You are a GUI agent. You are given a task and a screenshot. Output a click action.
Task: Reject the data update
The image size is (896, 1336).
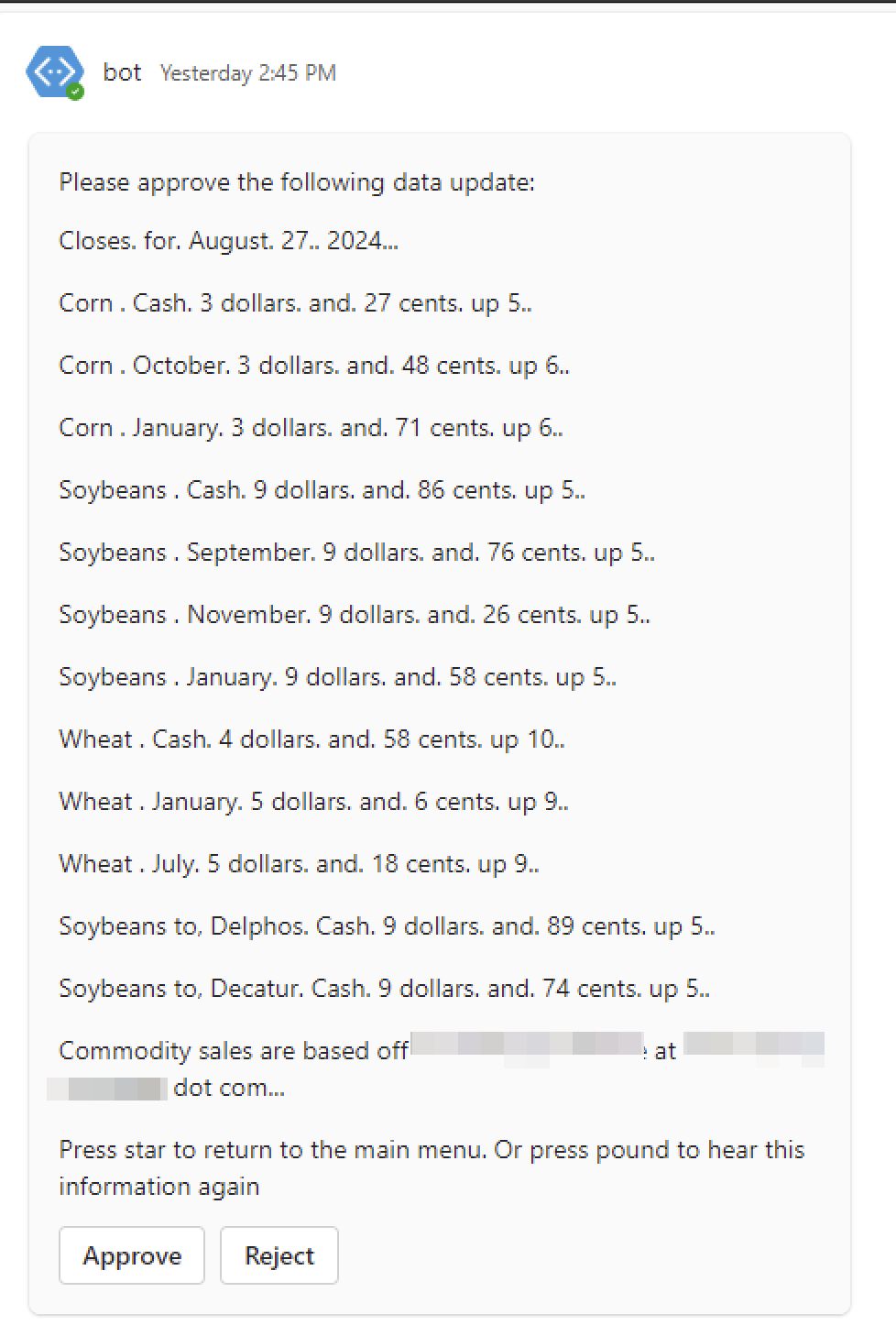pyautogui.click(x=279, y=1255)
